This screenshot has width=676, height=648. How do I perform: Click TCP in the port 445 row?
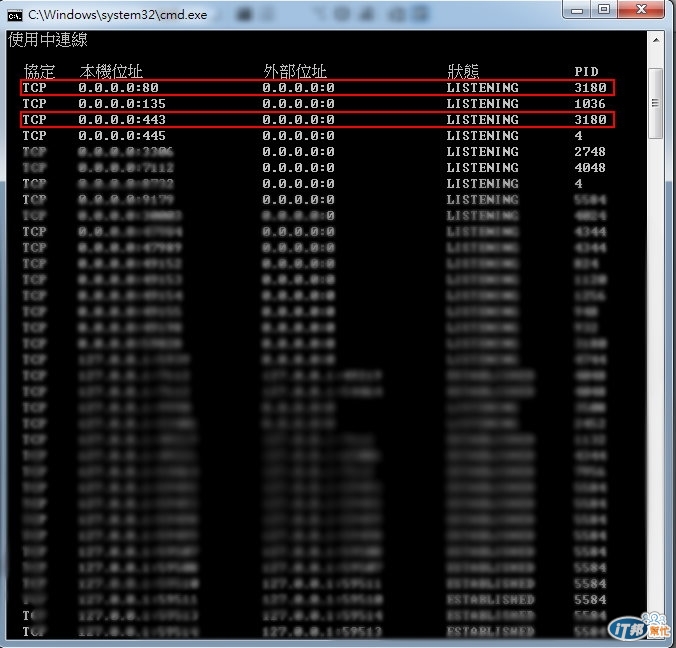click(34, 135)
